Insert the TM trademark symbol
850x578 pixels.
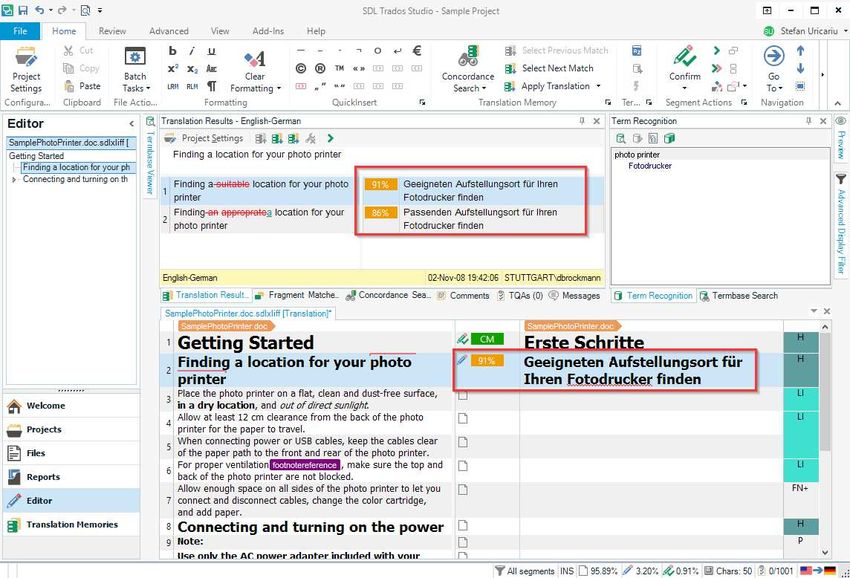pyautogui.click(x=339, y=68)
